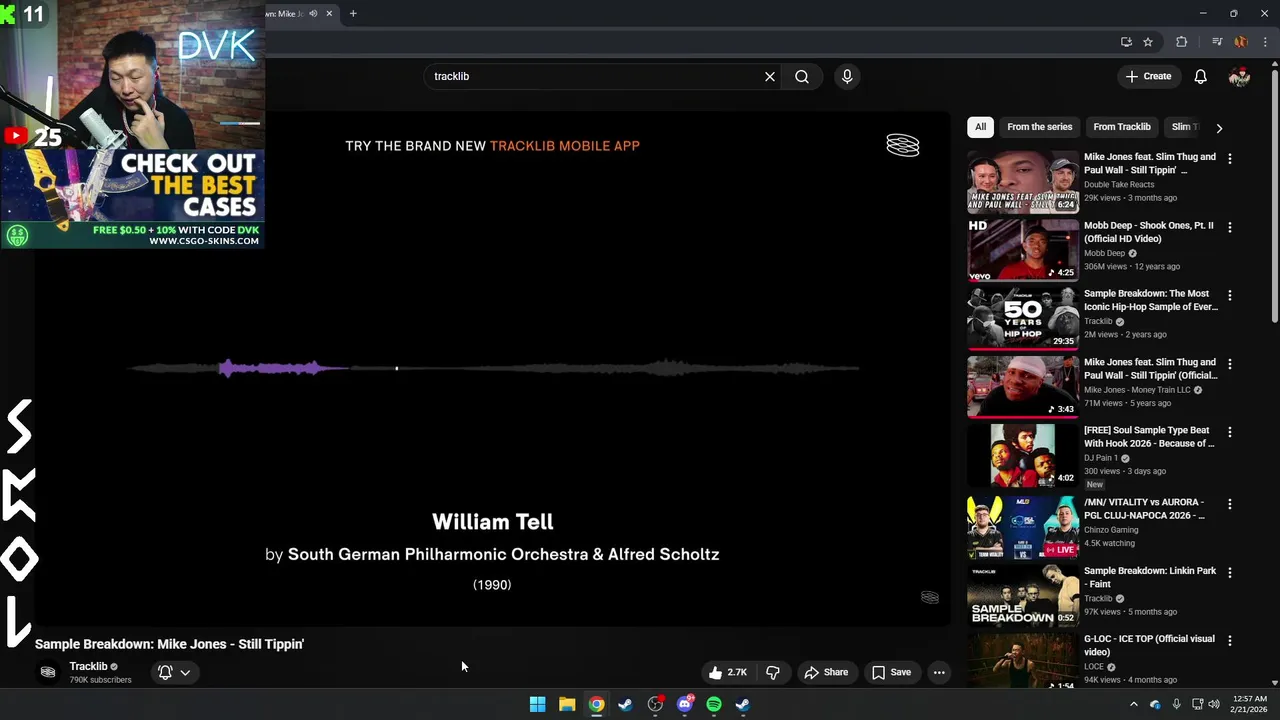Click the page vertical scrollbar
Screen dimensions: 1280x720
[x=1274, y=195]
